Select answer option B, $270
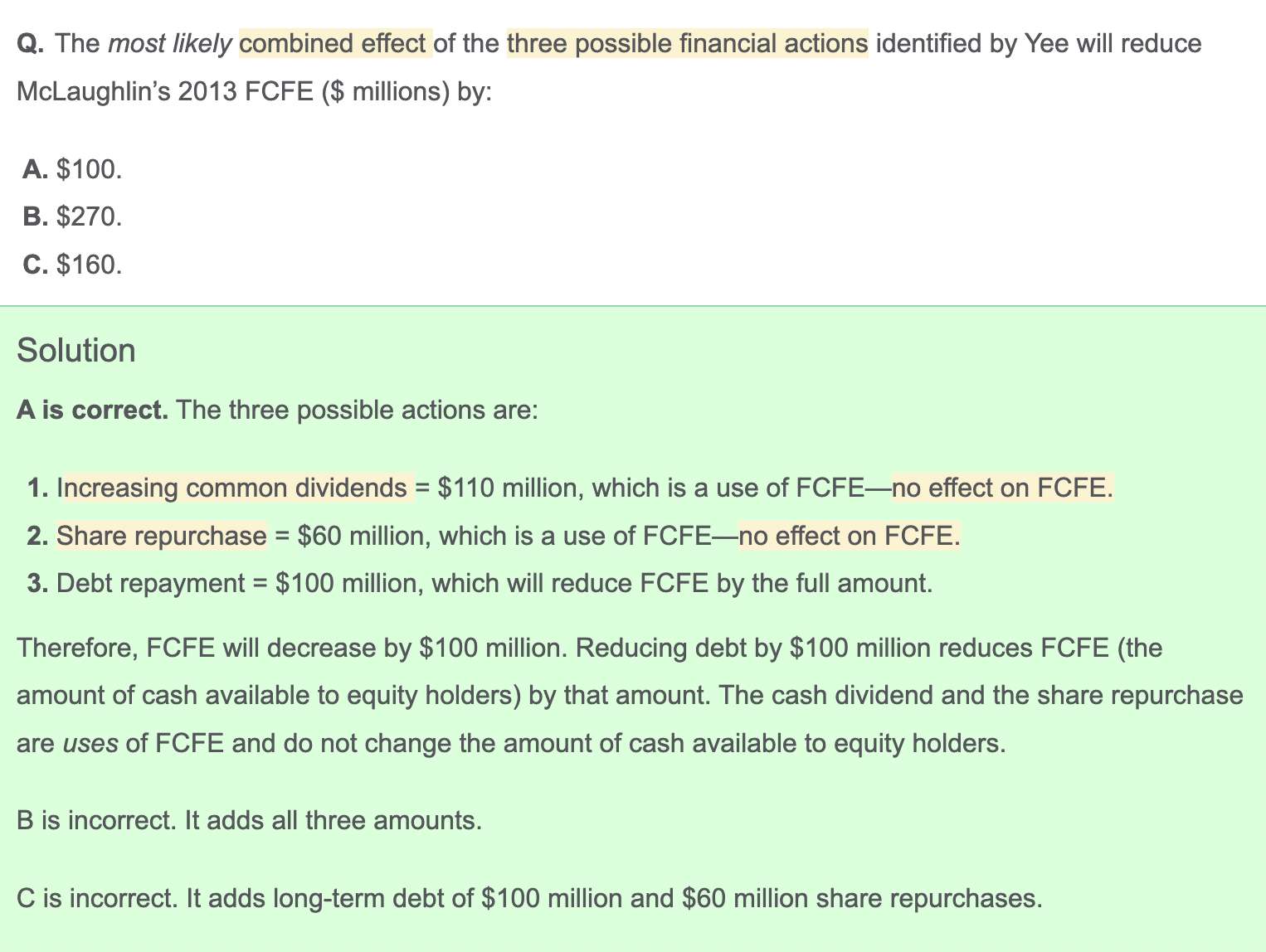The height and width of the screenshot is (952, 1266). coord(73,217)
